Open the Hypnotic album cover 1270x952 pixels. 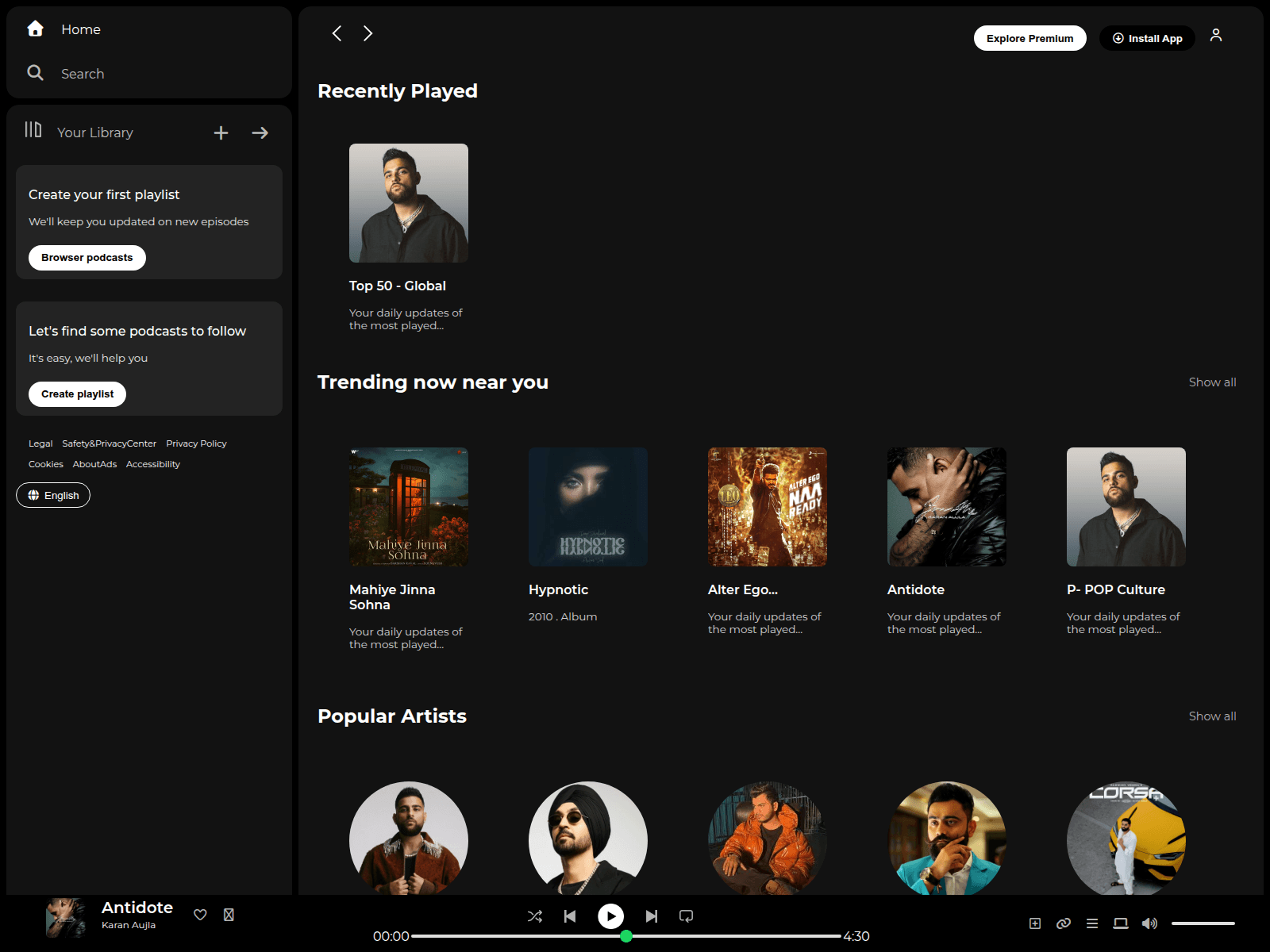pos(588,507)
